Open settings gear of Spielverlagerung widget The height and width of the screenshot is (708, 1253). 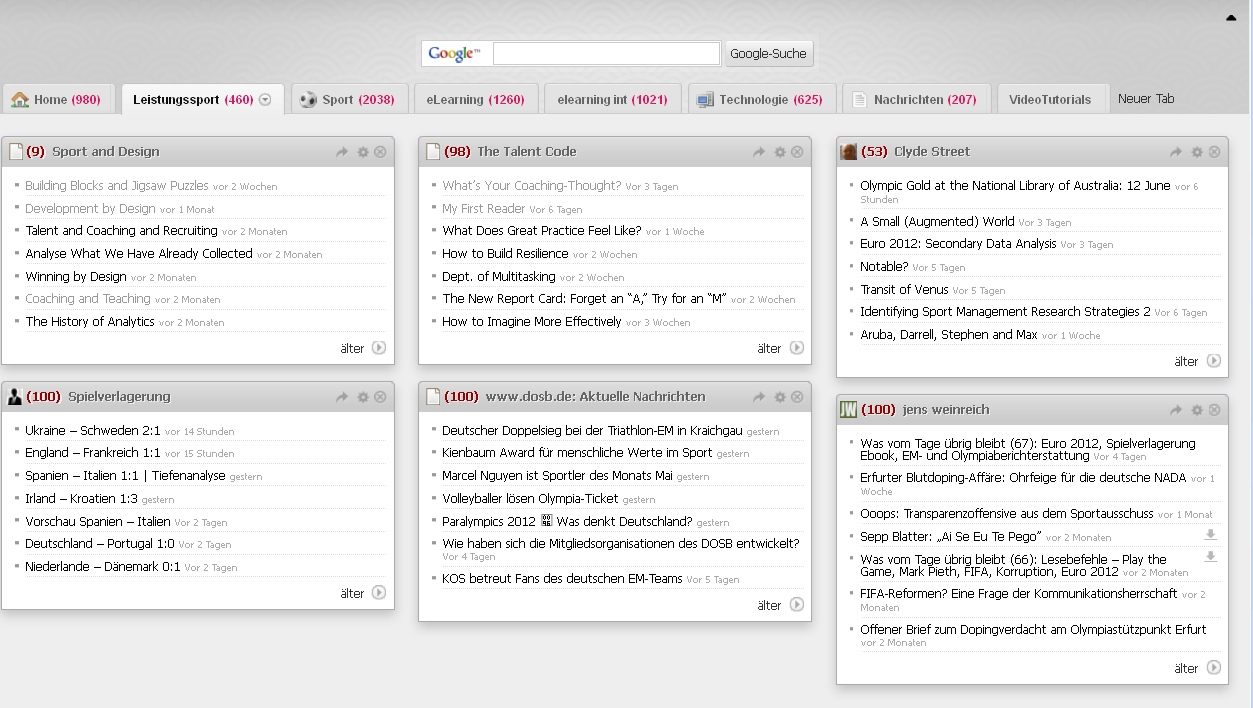point(363,397)
